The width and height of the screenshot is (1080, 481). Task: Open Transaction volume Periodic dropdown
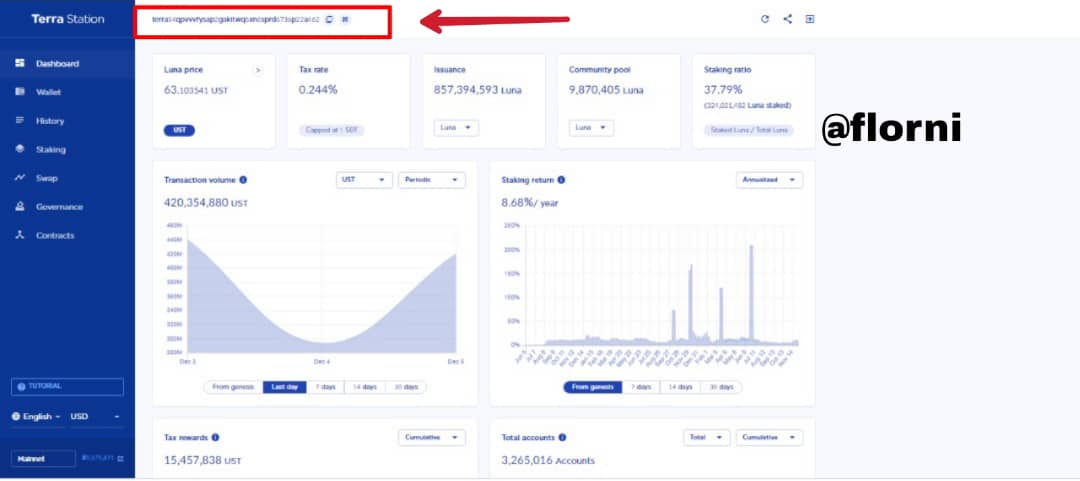[x=432, y=180]
